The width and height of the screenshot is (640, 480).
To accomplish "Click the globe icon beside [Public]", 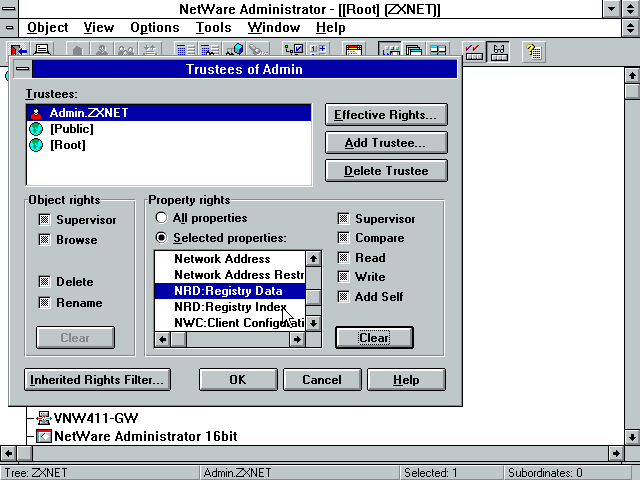I will (x=36, y=129).
